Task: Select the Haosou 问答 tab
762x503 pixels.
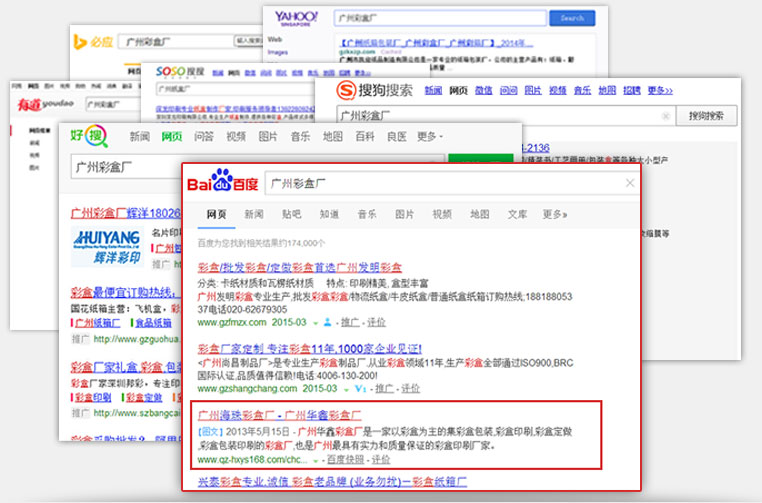Action: [204, 137]
